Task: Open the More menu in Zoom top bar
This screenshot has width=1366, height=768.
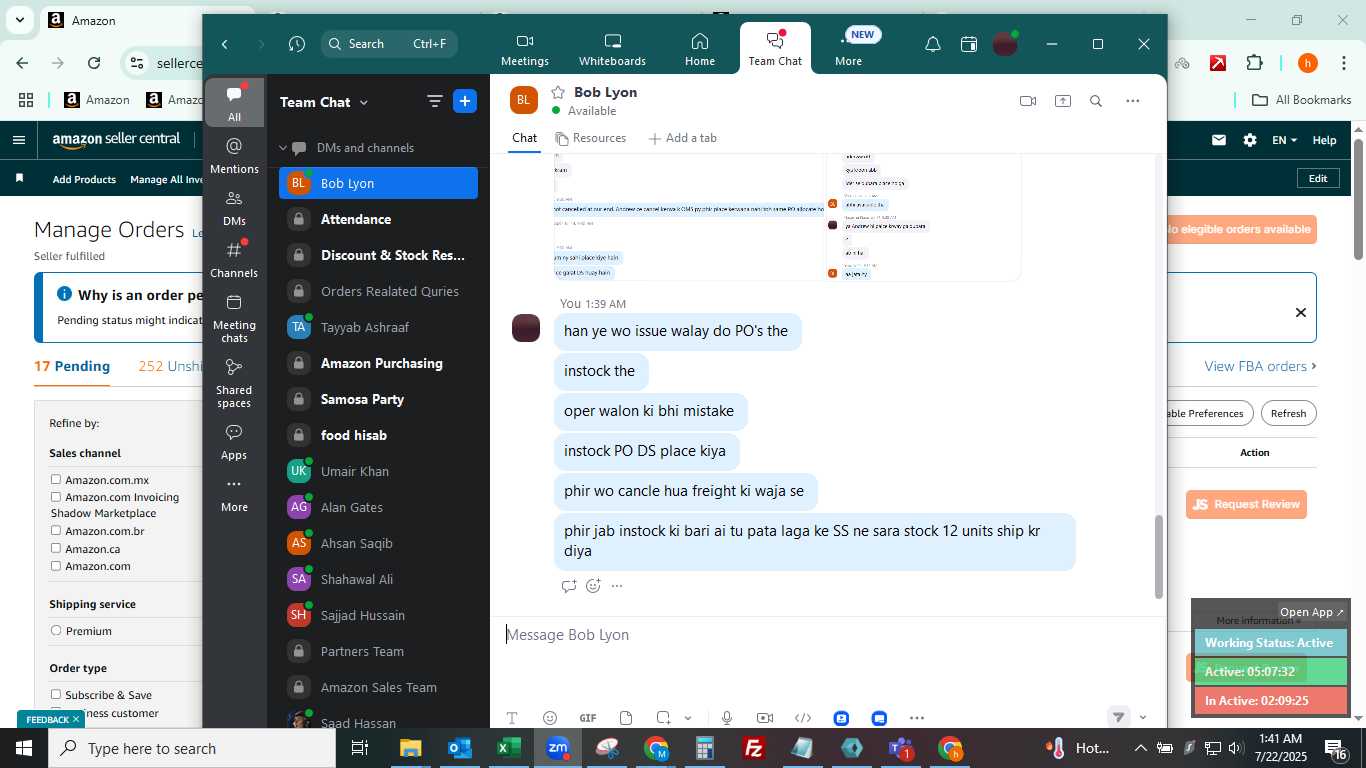Action: click(x=848, y=49)
